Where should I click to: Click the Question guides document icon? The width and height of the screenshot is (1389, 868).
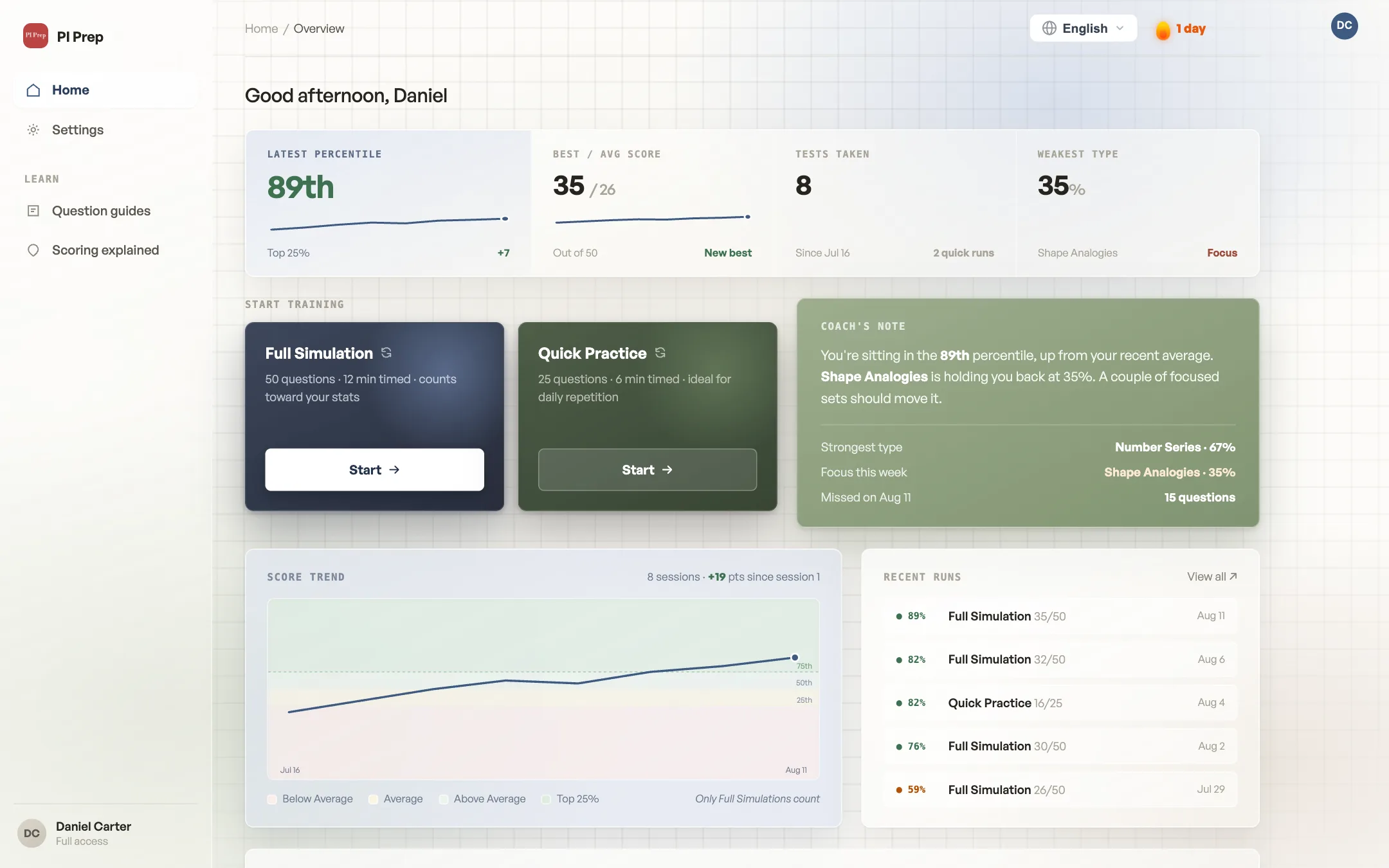click(x=33, y=211)
